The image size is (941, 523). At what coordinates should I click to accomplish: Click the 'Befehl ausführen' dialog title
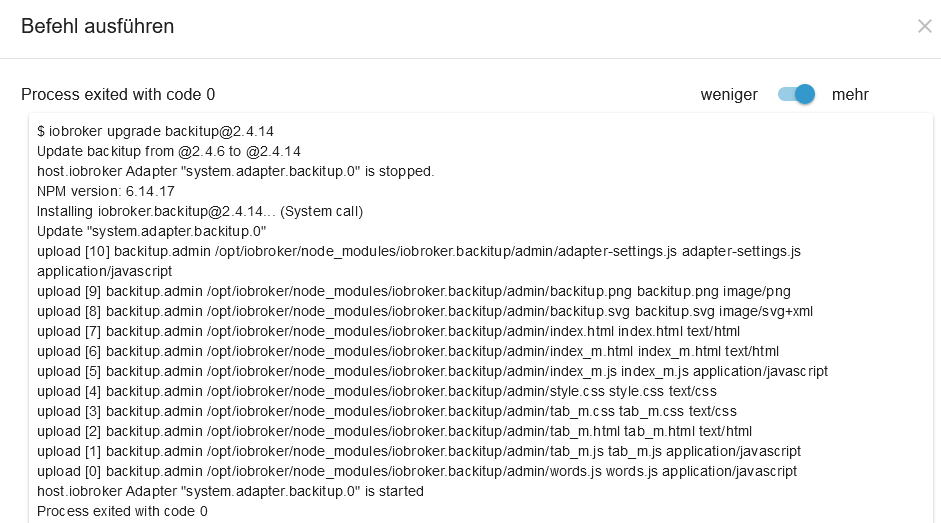[x=98, y=26]
